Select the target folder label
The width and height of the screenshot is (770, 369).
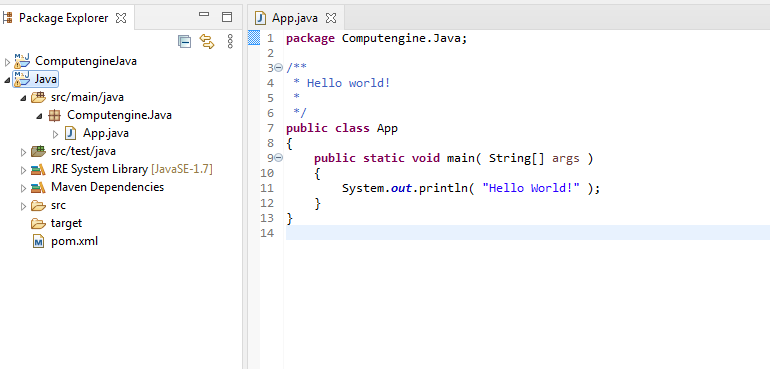pyautogui.click(x=66, y=224)
